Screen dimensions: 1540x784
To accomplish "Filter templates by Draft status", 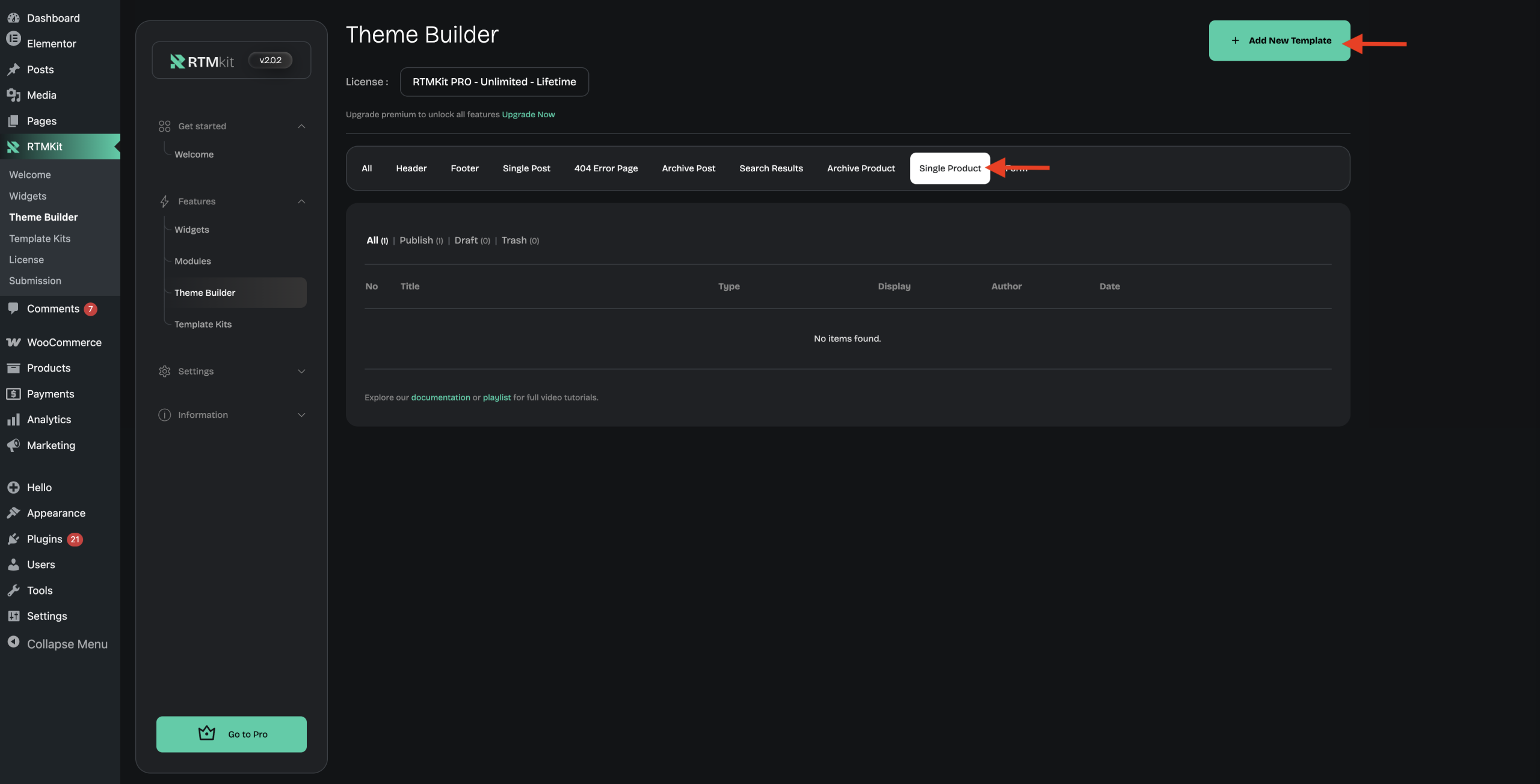I will point(466,240).
